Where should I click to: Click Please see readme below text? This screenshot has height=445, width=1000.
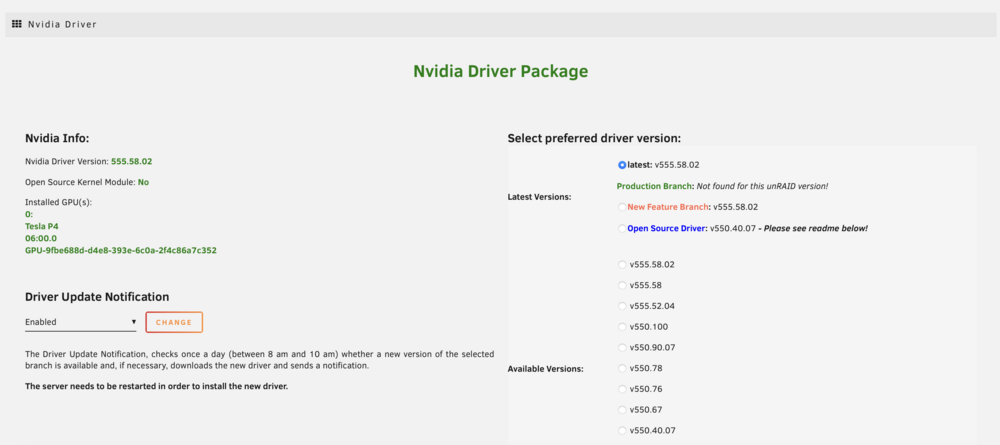(814, 228)
